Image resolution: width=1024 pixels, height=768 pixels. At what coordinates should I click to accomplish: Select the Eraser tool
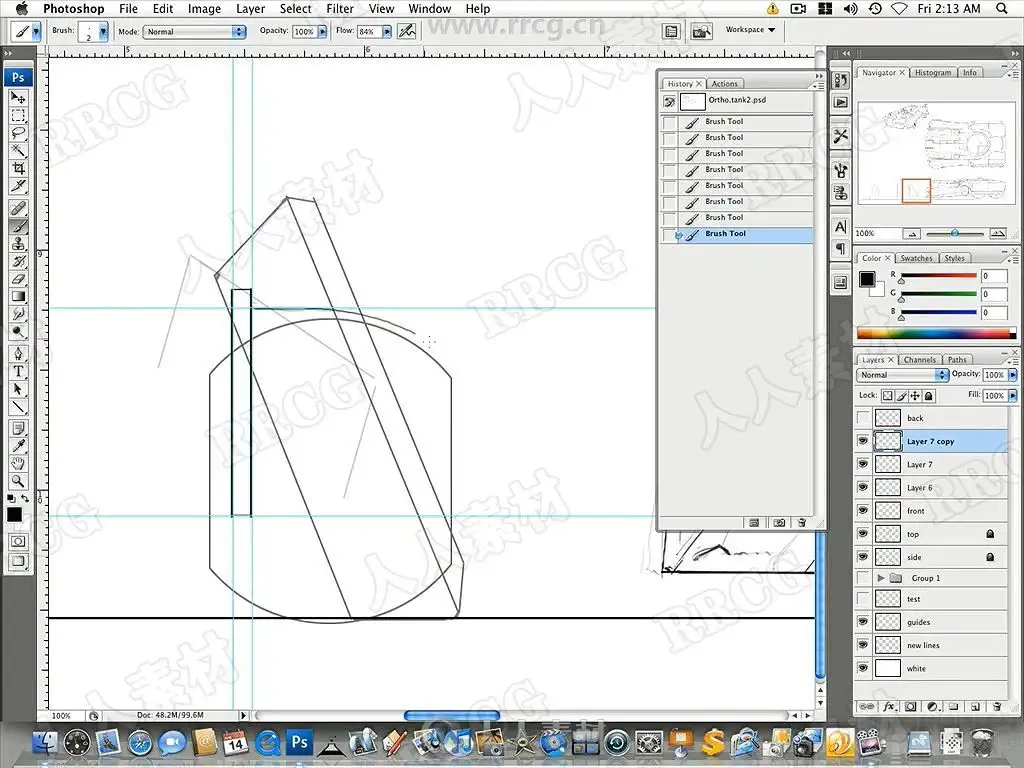18,280
